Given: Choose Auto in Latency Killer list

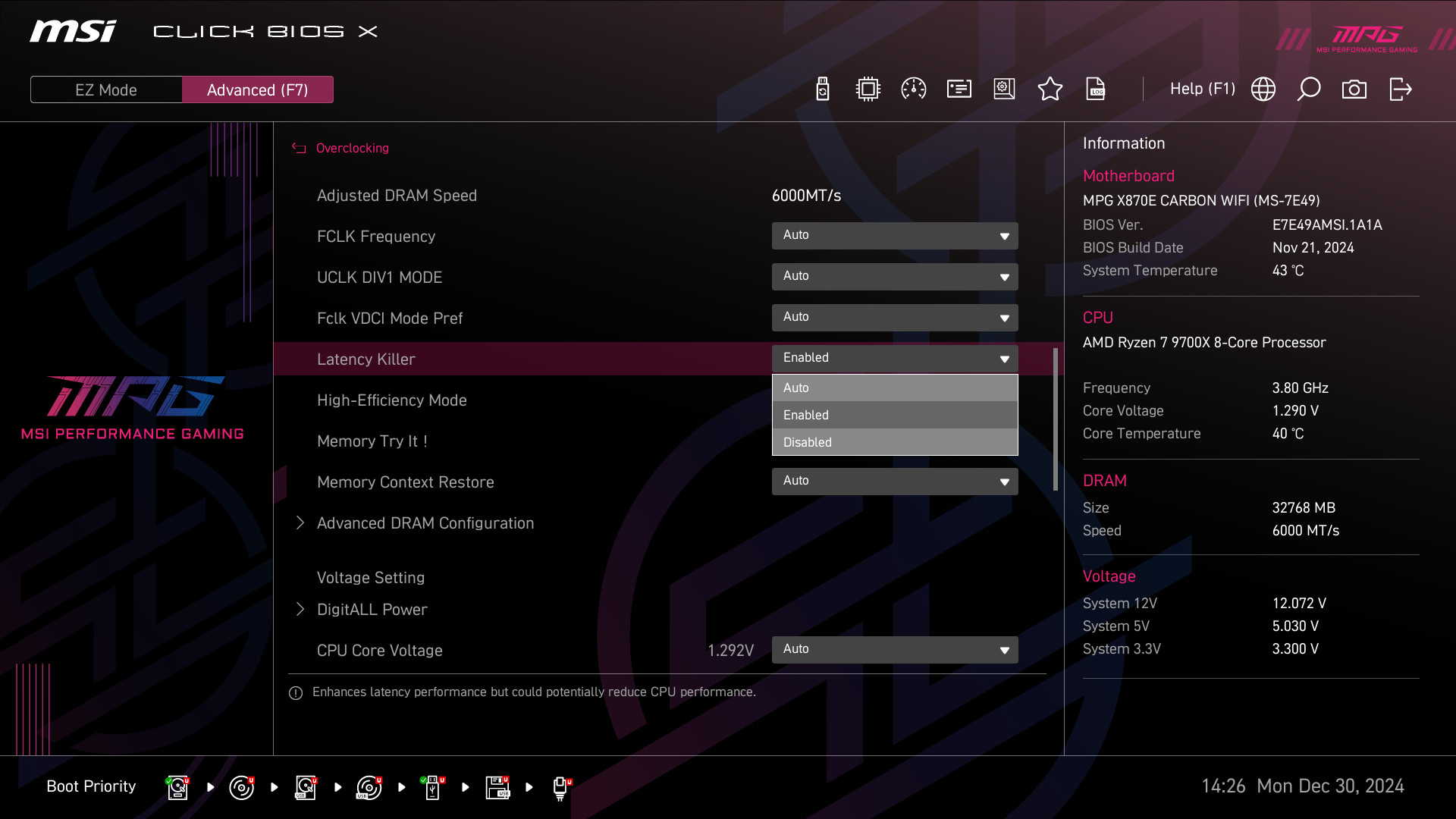Looking at the screenshot, I should coord(895,388).
